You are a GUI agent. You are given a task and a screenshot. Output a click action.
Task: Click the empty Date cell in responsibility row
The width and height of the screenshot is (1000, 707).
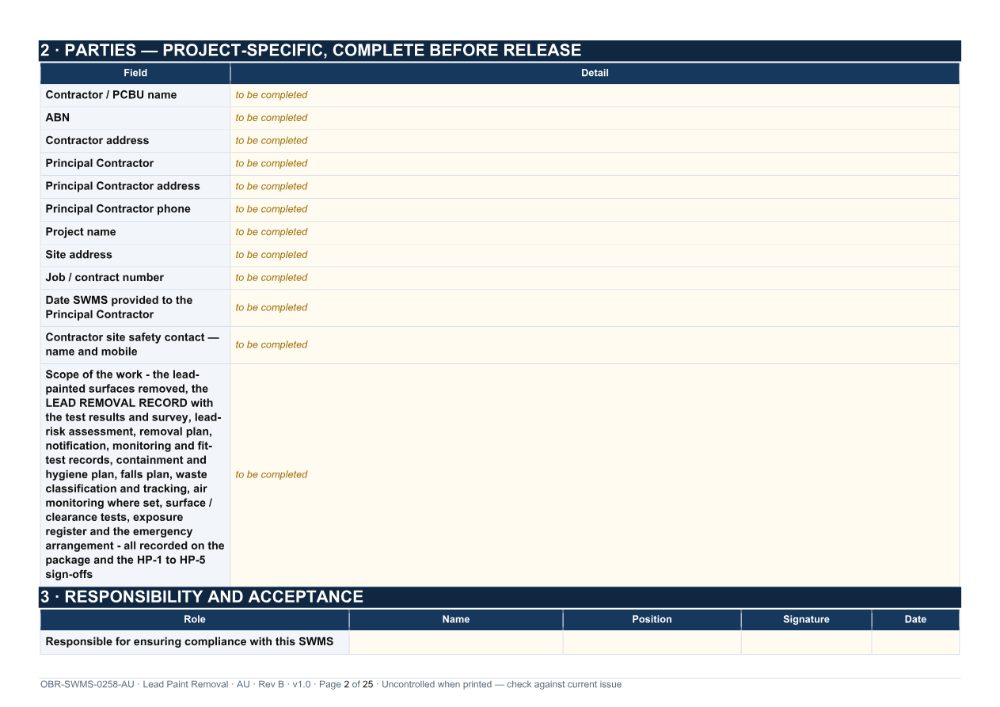coord(915,642)
